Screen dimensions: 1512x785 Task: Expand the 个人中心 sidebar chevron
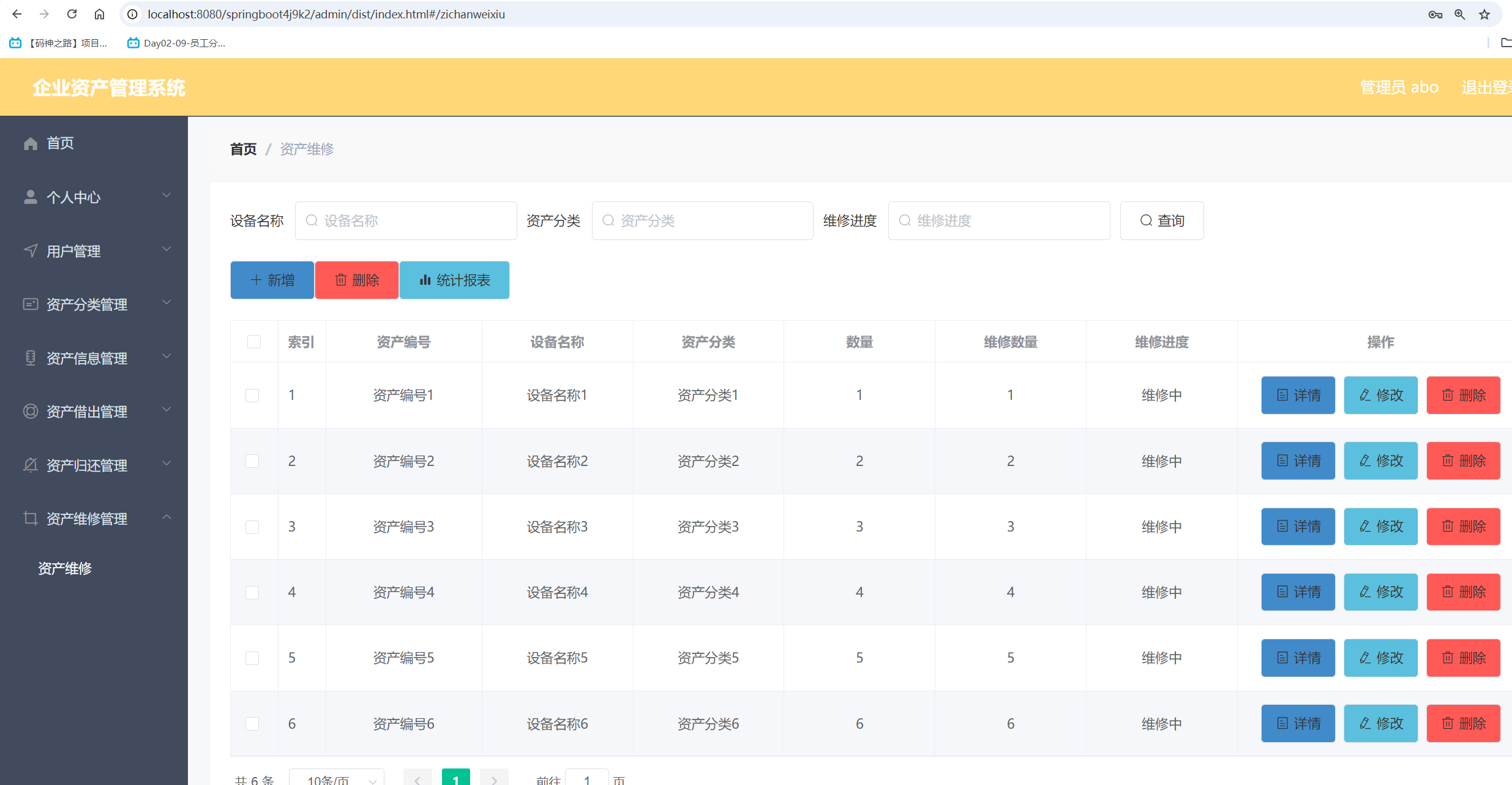pyautogui.click(x=167, y=195)
